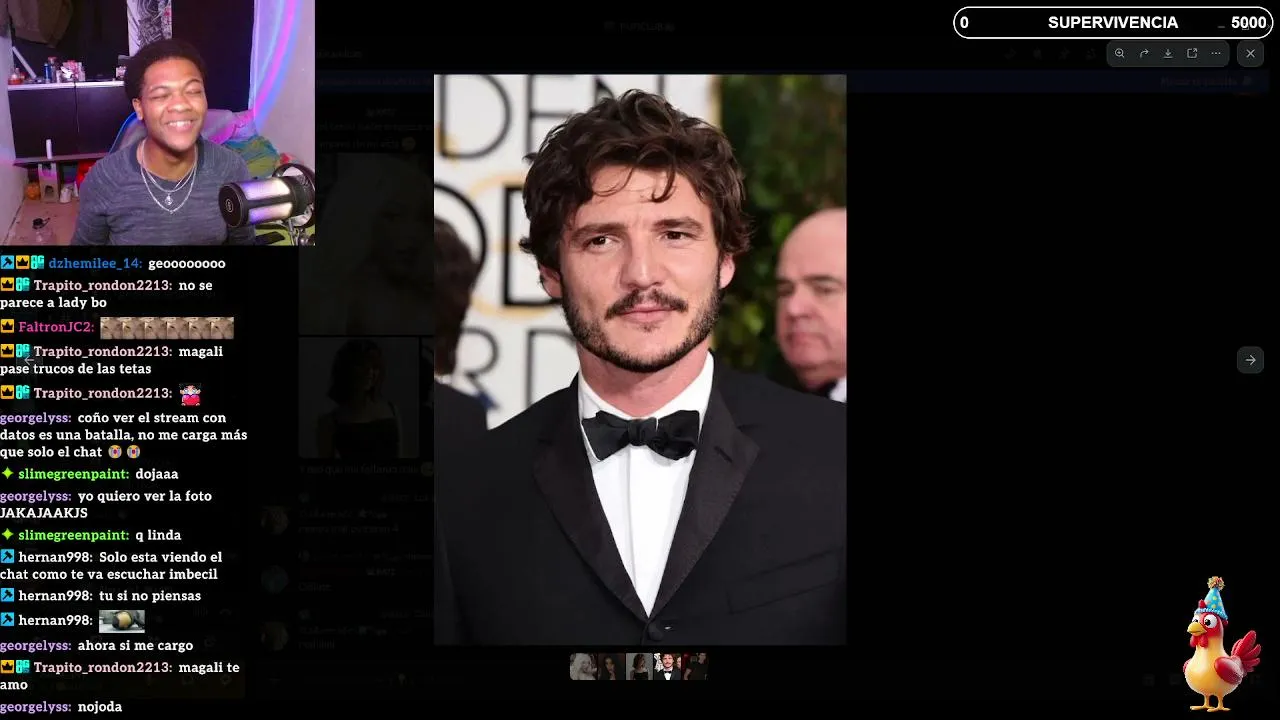Download the image using the download icon
The image size is (1280, 720).
(x=1168, y=54)
